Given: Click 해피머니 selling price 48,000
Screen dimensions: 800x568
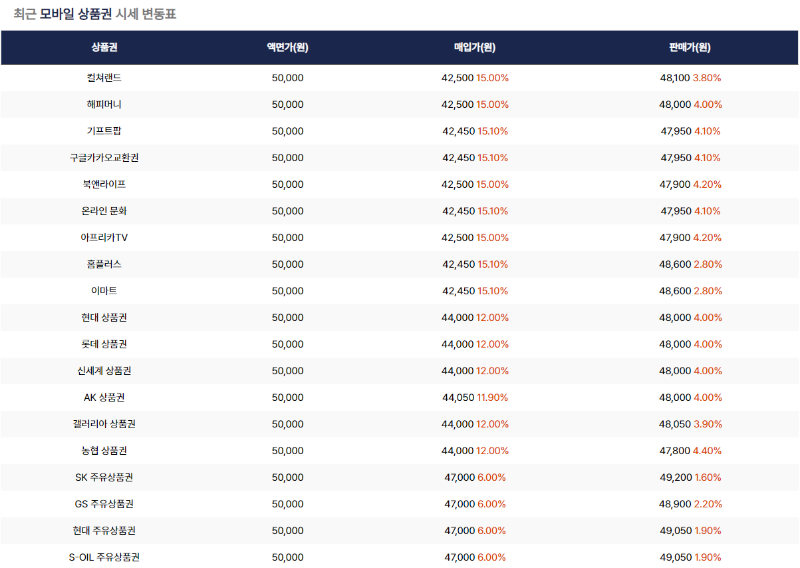Looking at the screenshot, I should pyautogui.click(x=674, y=105).
